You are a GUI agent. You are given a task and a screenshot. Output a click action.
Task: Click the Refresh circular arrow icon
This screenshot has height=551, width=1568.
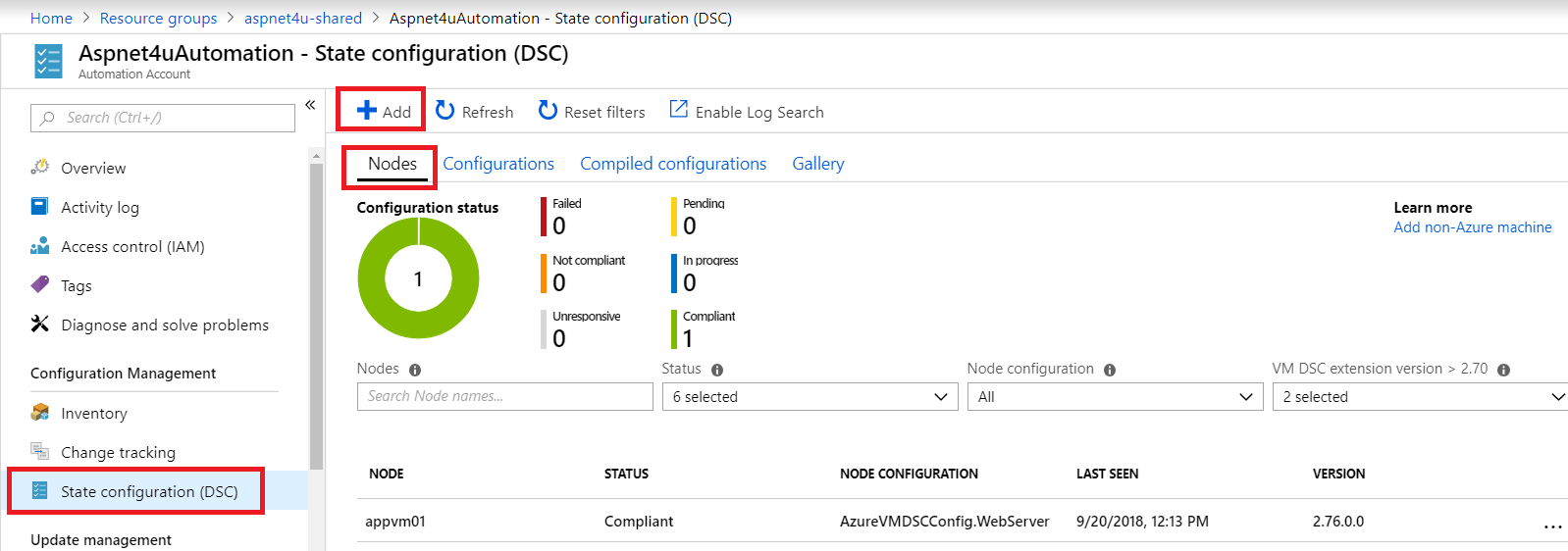click(x=445, y=110)
